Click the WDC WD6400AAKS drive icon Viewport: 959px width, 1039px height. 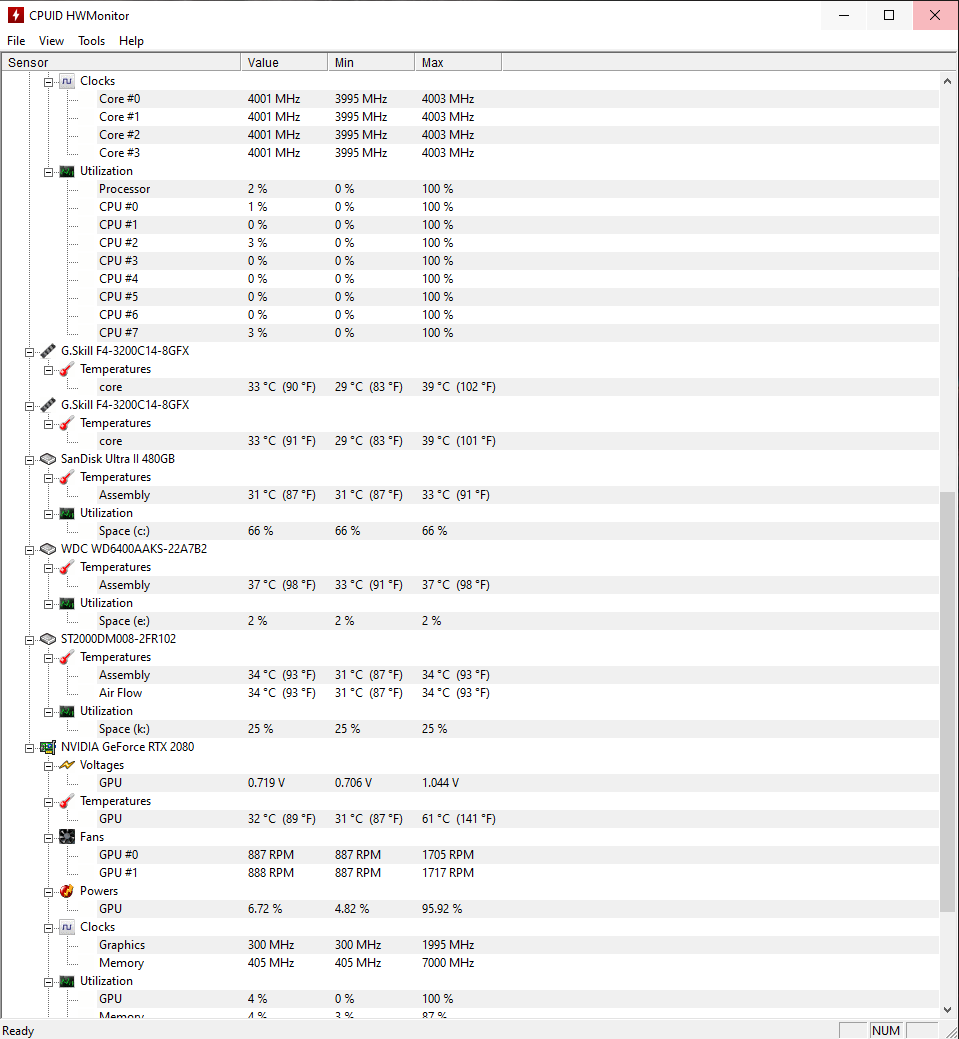48,549
